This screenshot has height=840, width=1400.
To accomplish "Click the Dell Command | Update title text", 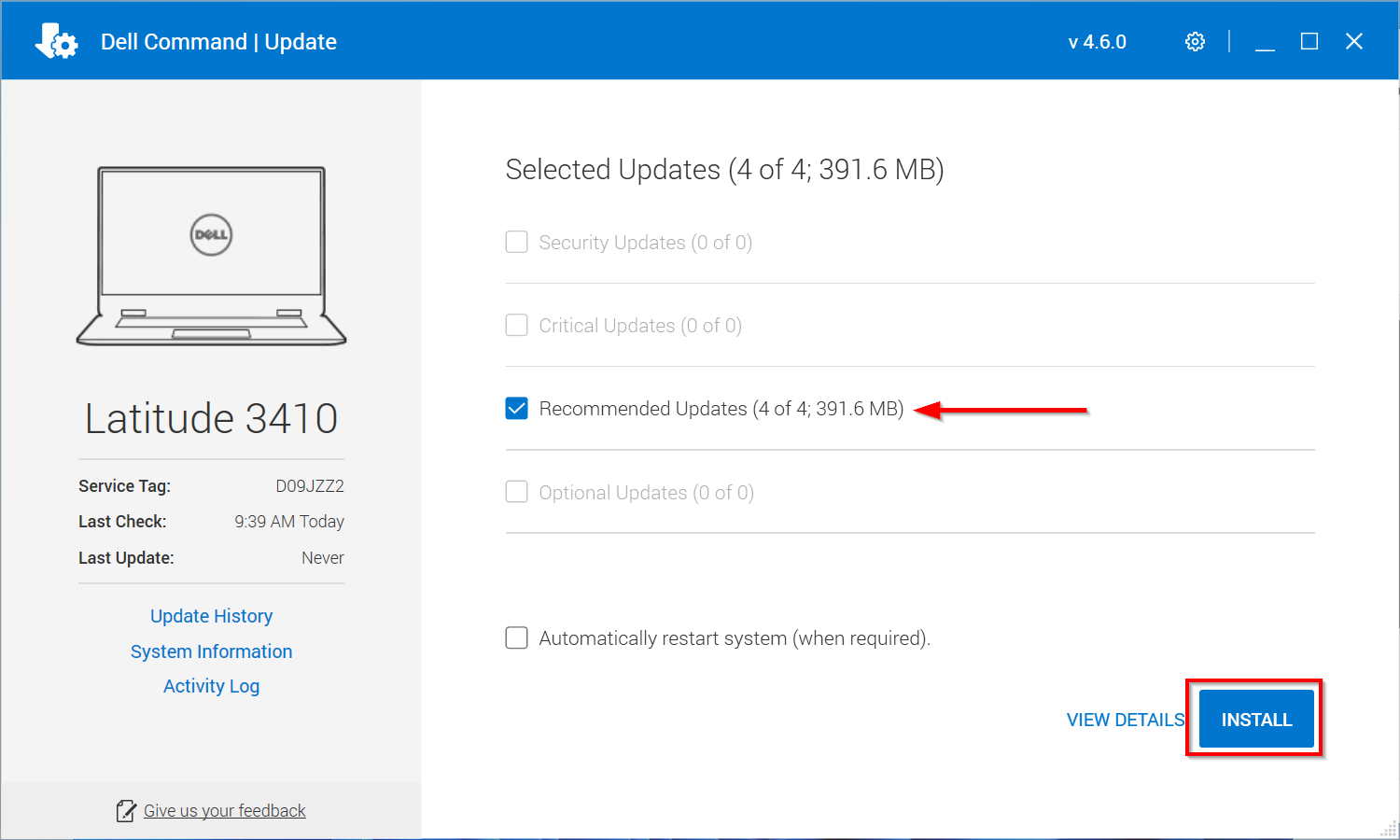I will point(218,42).
